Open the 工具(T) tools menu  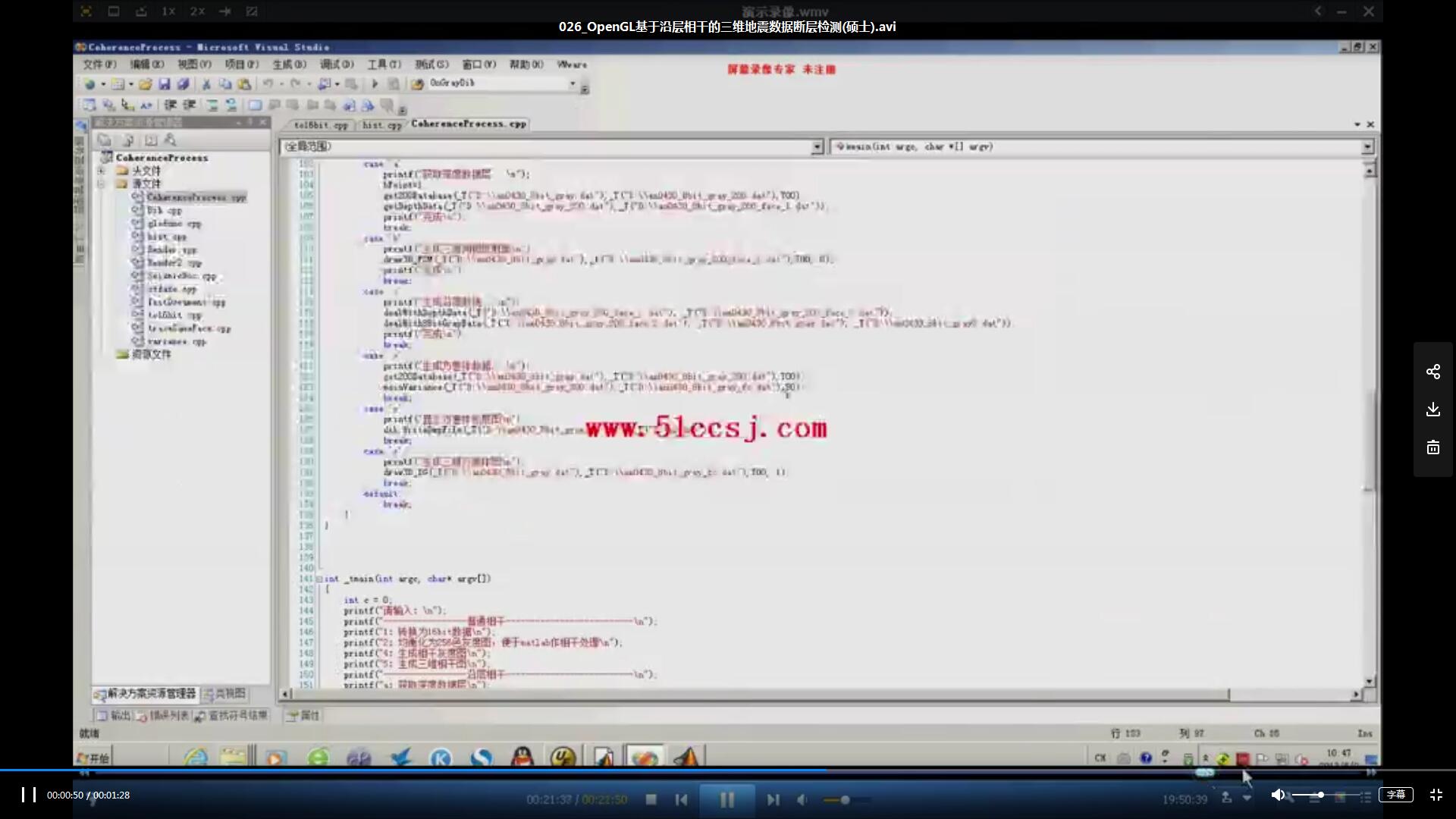(384, 64)
